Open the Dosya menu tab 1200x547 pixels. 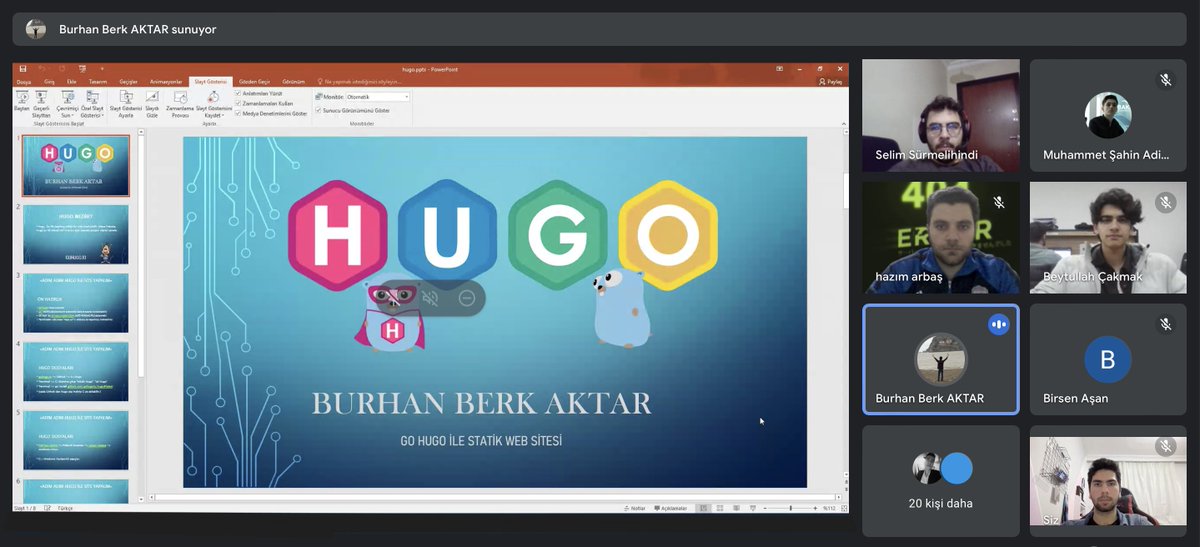(24, 81)
